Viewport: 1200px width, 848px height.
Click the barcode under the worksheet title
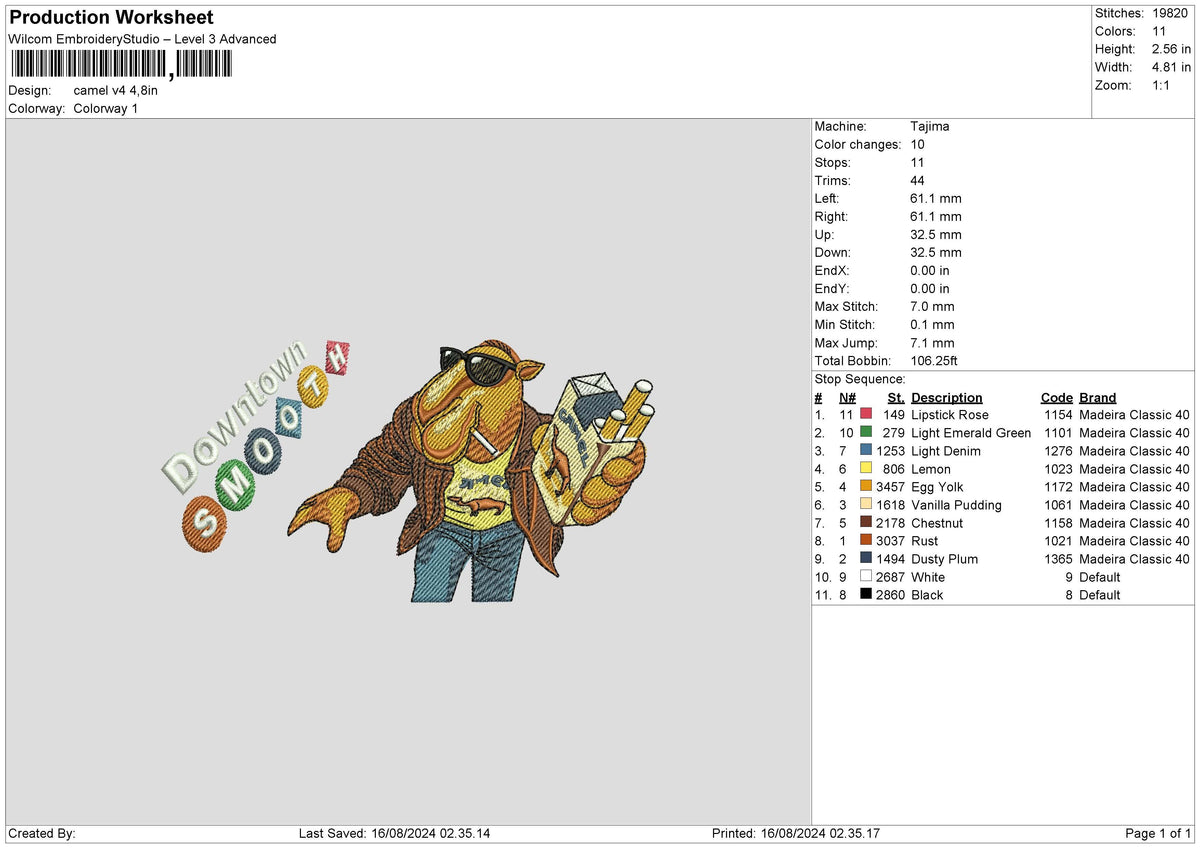(121, 65)
